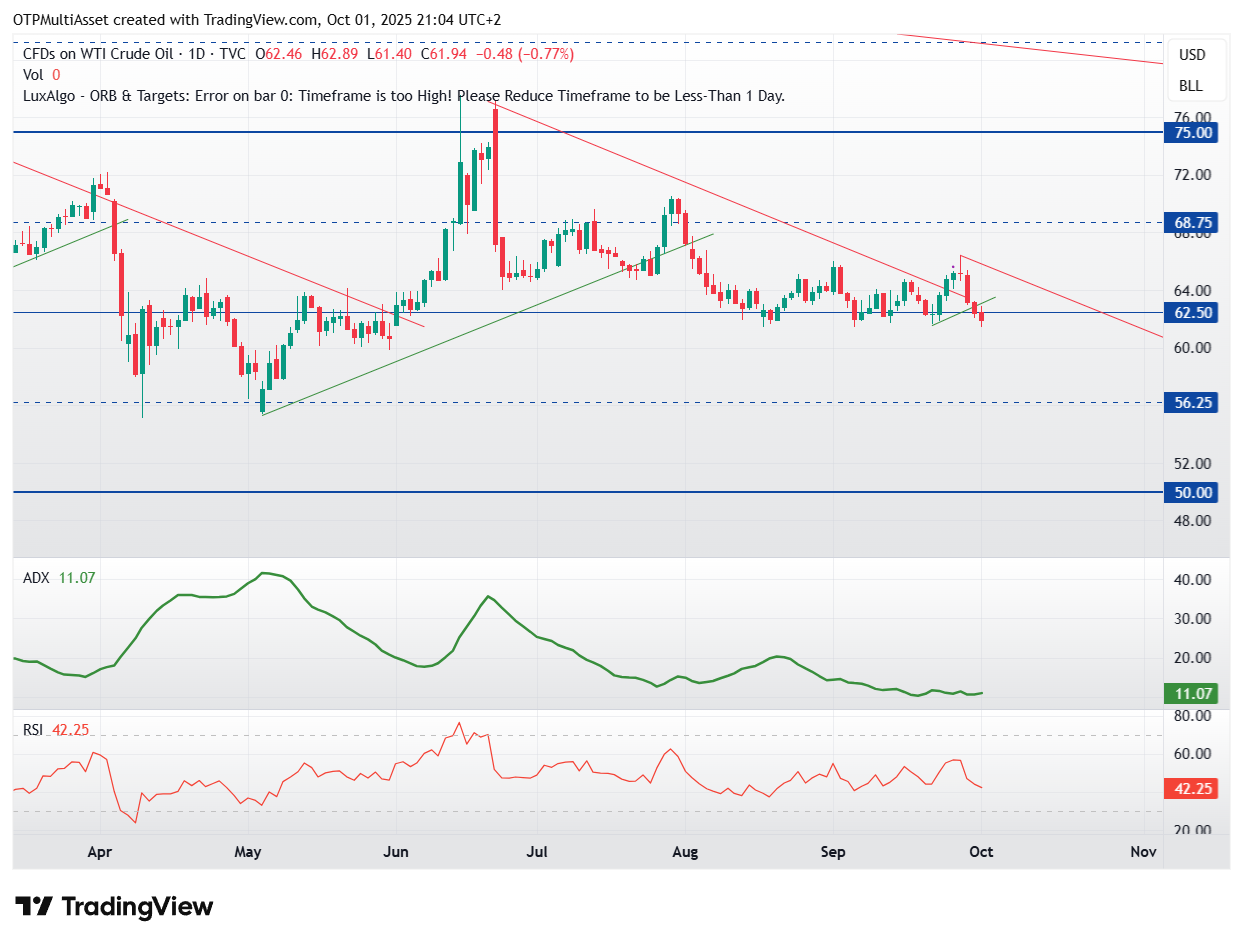Viewport: 1243px width, 944px height.
Task: Select the 68.75 blue price tag
Action: (x=1192, y=222)
